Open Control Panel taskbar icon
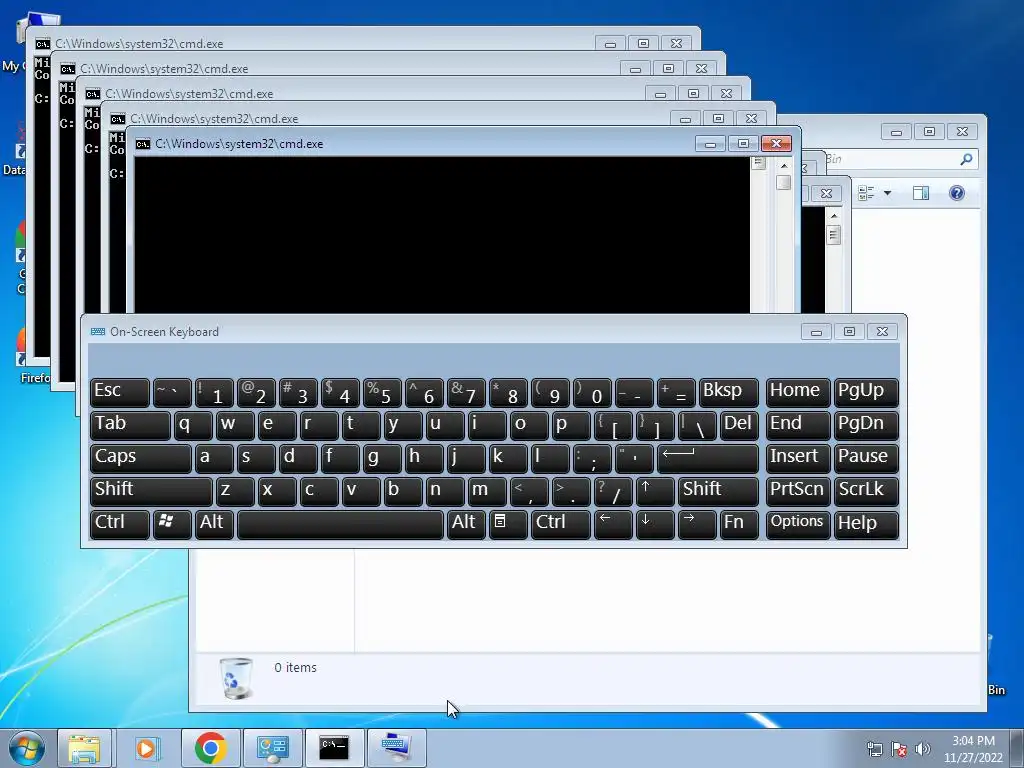 [x=272, y=748]
